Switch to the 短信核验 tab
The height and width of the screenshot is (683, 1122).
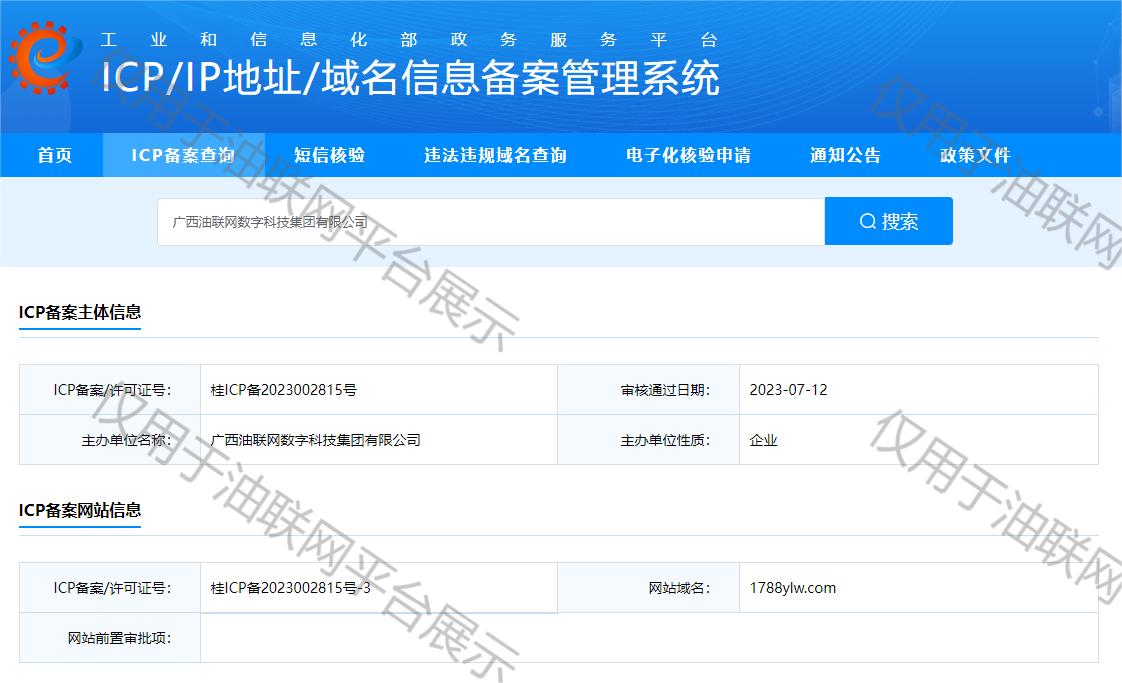(330, 155)
